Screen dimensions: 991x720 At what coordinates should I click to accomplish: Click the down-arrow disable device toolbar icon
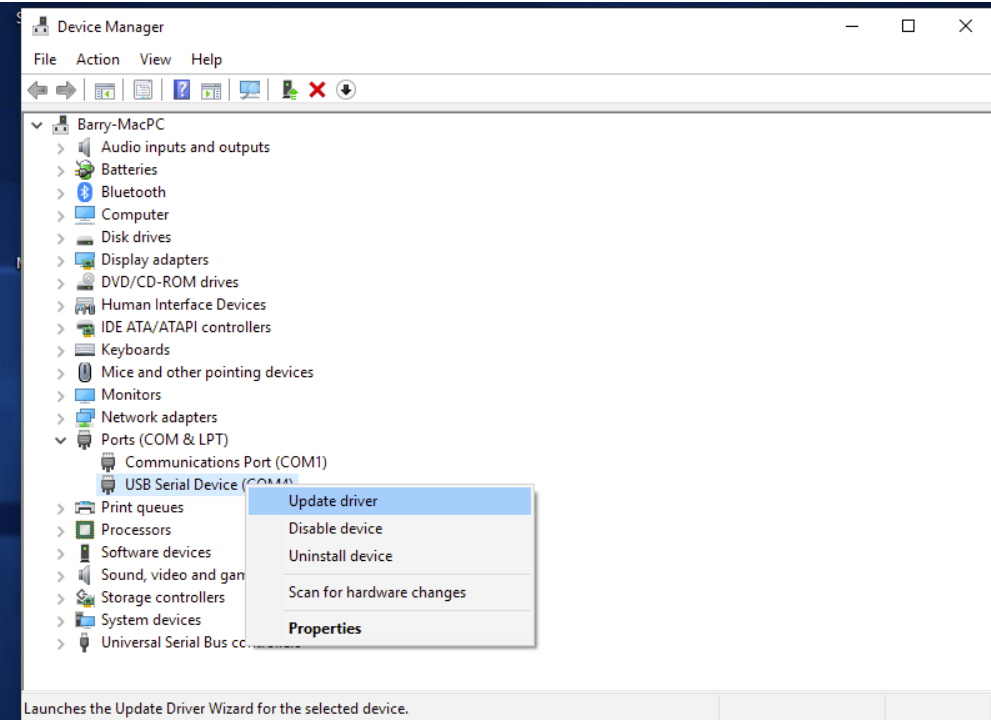[346, 90]
